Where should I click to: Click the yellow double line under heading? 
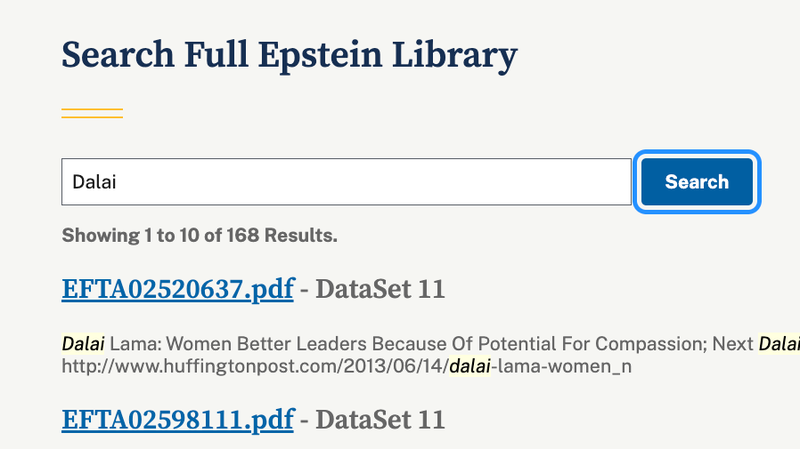(92, 112)
